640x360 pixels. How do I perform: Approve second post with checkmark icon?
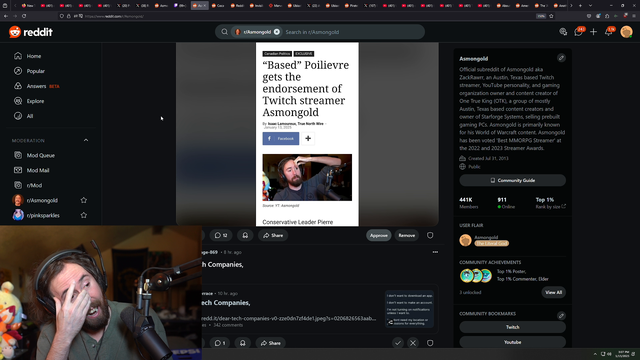[398, 343]
